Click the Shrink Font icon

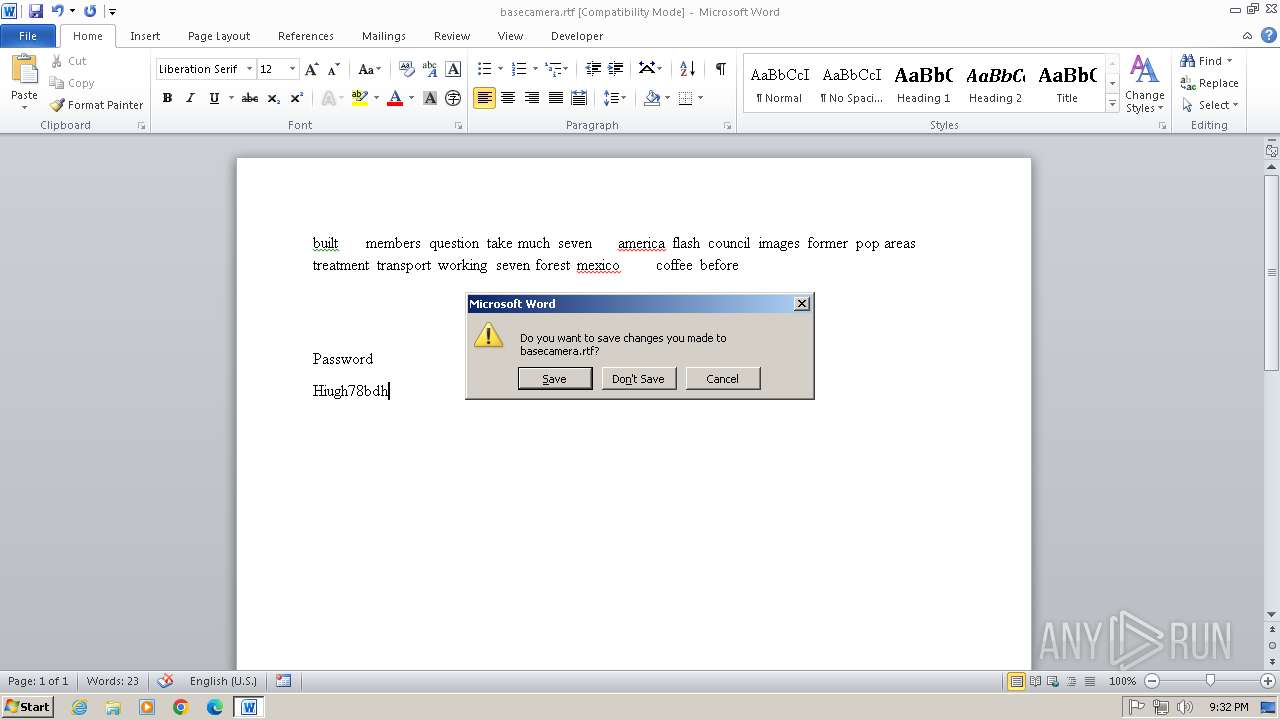pos(334,69)
